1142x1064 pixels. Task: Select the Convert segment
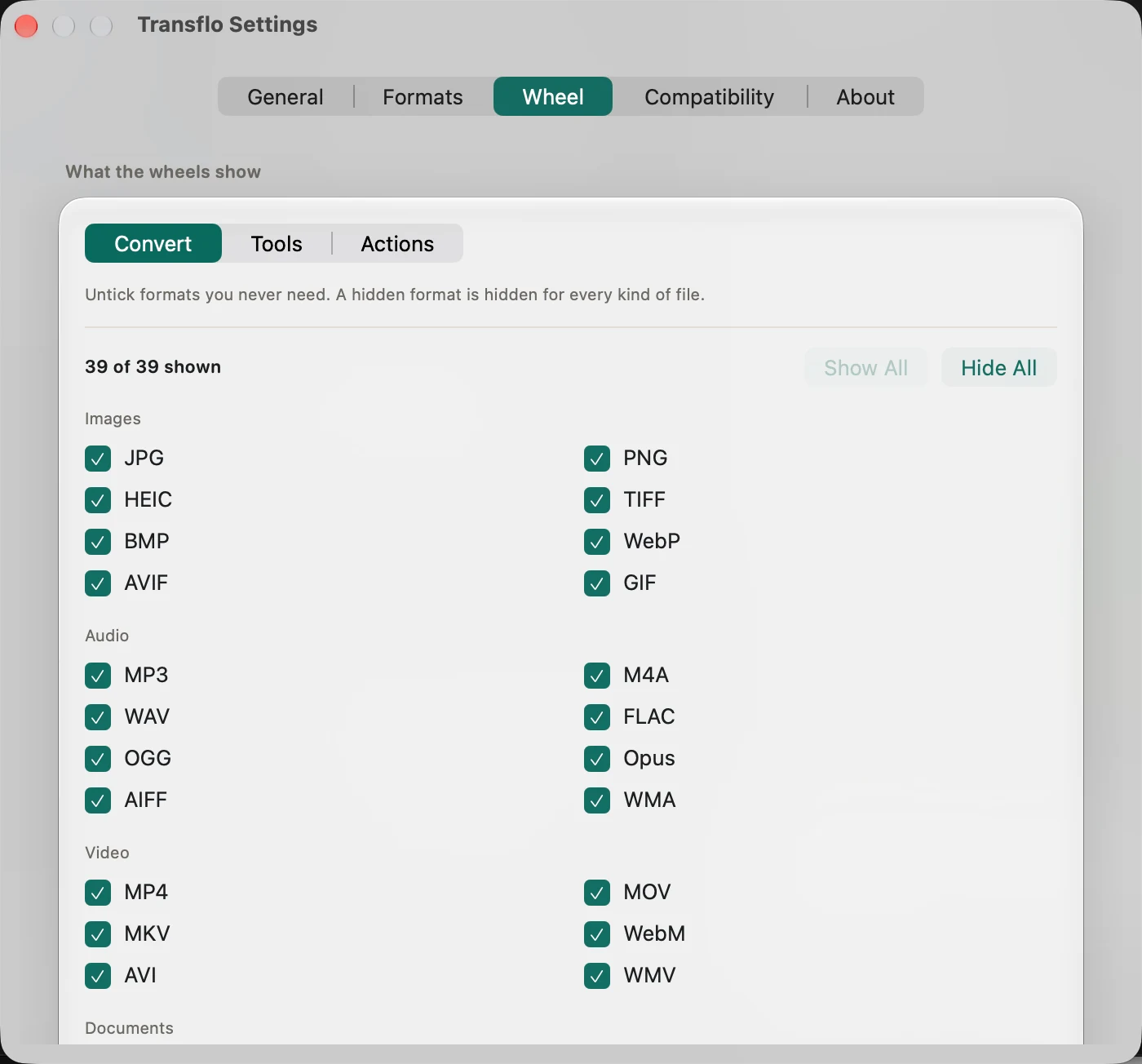(x=153, y=244)
